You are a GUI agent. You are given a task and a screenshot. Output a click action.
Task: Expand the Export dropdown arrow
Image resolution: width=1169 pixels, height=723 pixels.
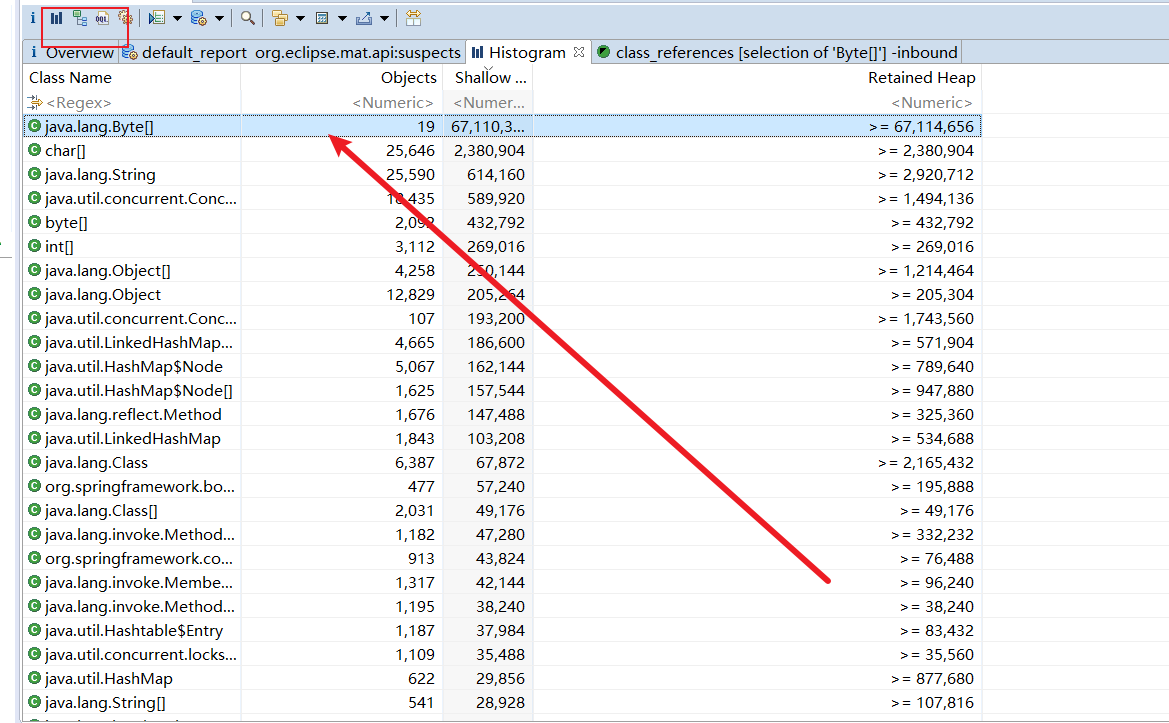pyautogui.click(x=385, y=18)
